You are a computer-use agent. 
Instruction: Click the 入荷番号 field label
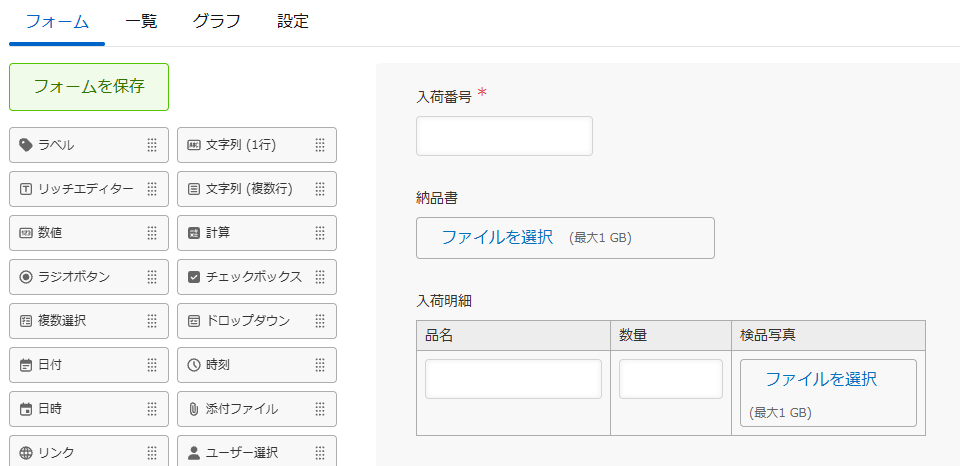coord(444,97)
